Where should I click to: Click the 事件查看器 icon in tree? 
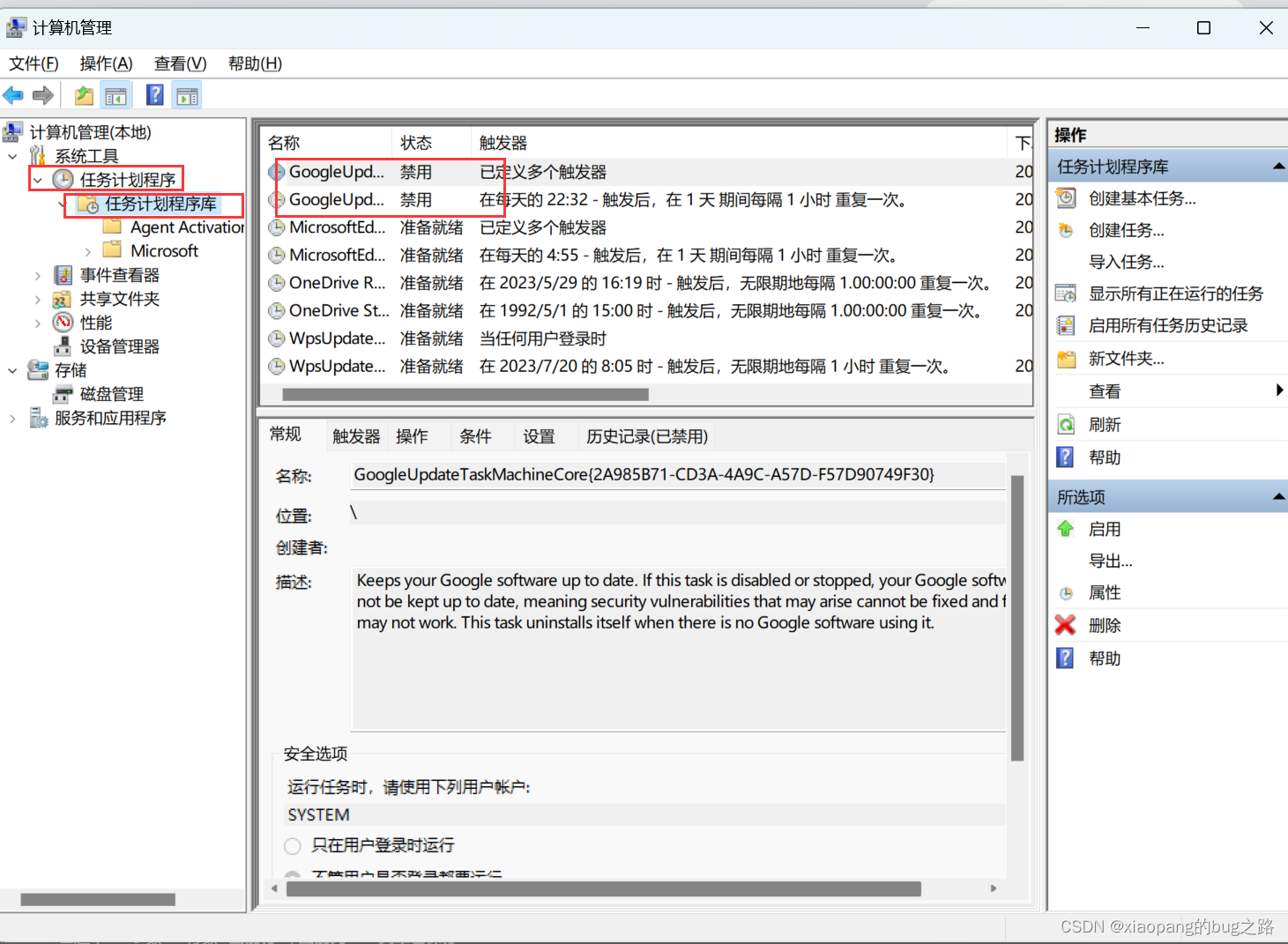tap(63, 275)
